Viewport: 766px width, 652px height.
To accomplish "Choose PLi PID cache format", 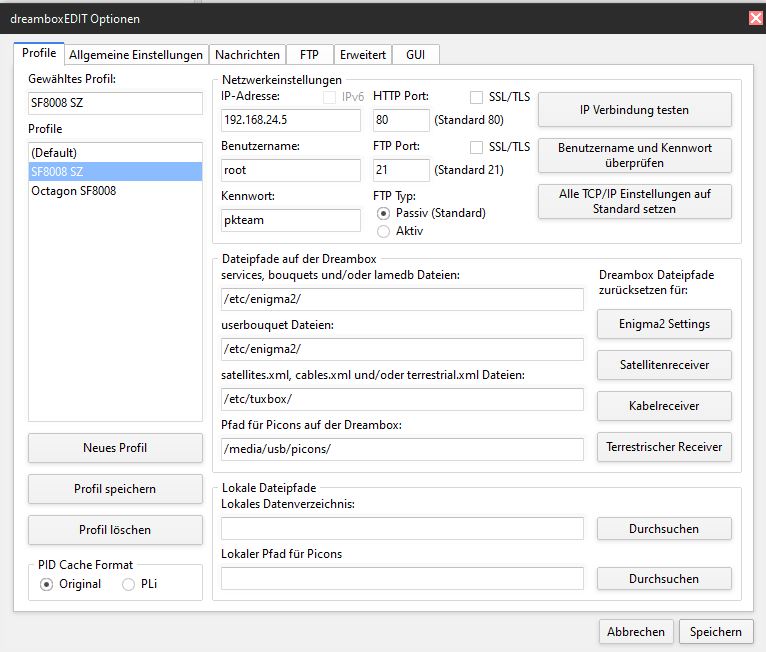I will point(129,584).
